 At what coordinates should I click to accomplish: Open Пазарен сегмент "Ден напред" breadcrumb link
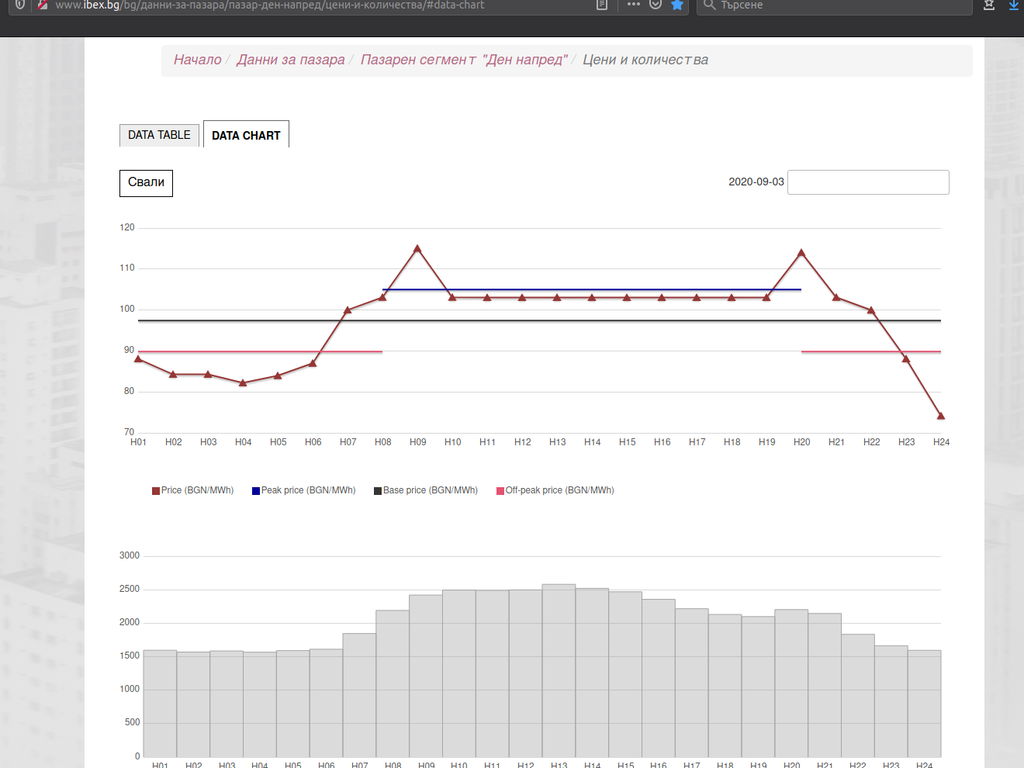tap(464, 60)
